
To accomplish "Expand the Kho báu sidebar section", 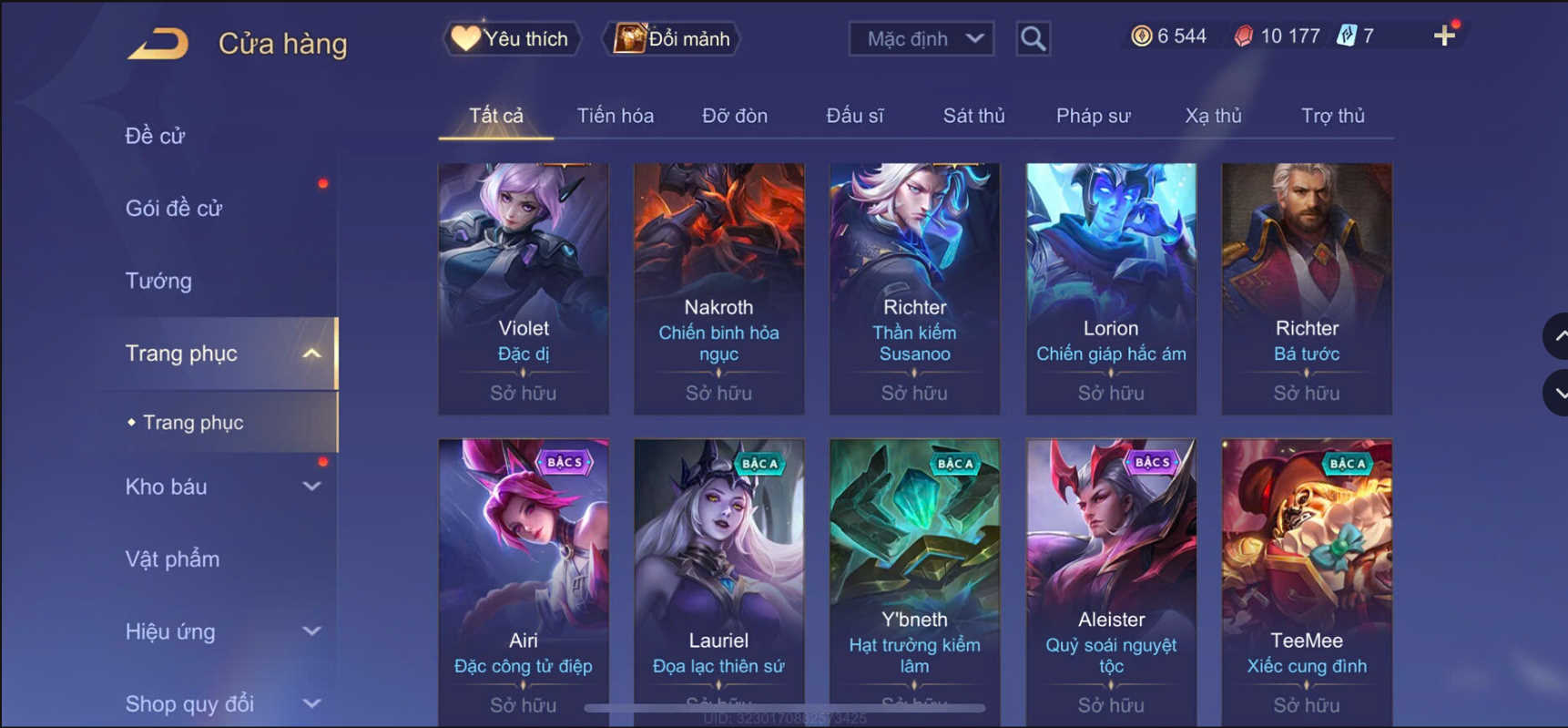I will pyautogui.click(x=311, y=487).
